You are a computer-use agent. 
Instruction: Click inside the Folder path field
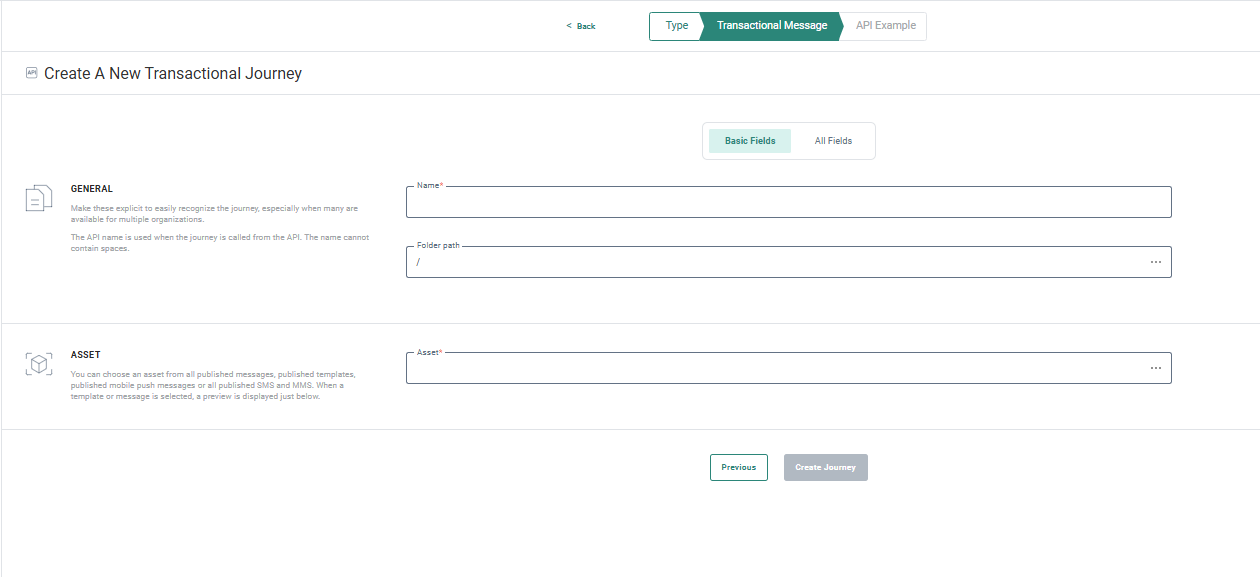(x=770, y=262)
